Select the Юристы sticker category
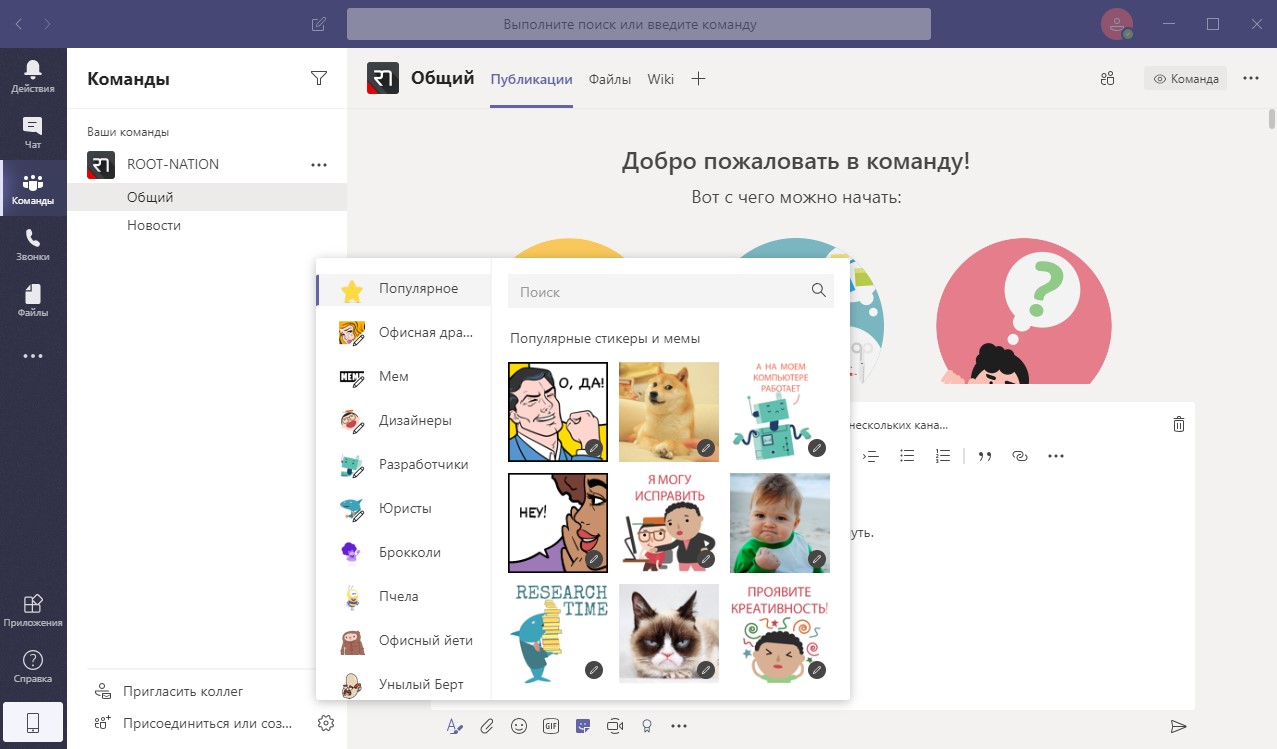This screenshot has height=749, width=1277. pyautogui.click(x=404, y=509)
